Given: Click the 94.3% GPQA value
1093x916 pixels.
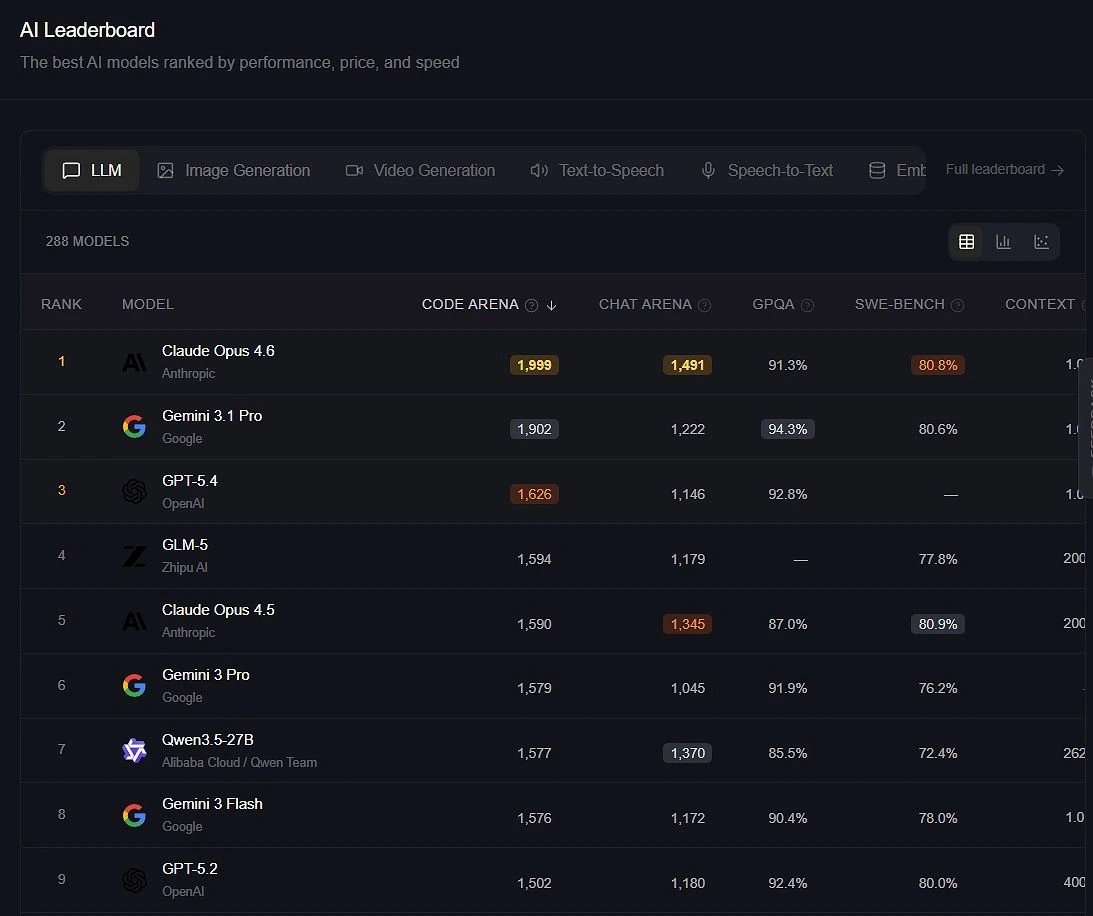Looking at the screenshot, I should 788,429.
